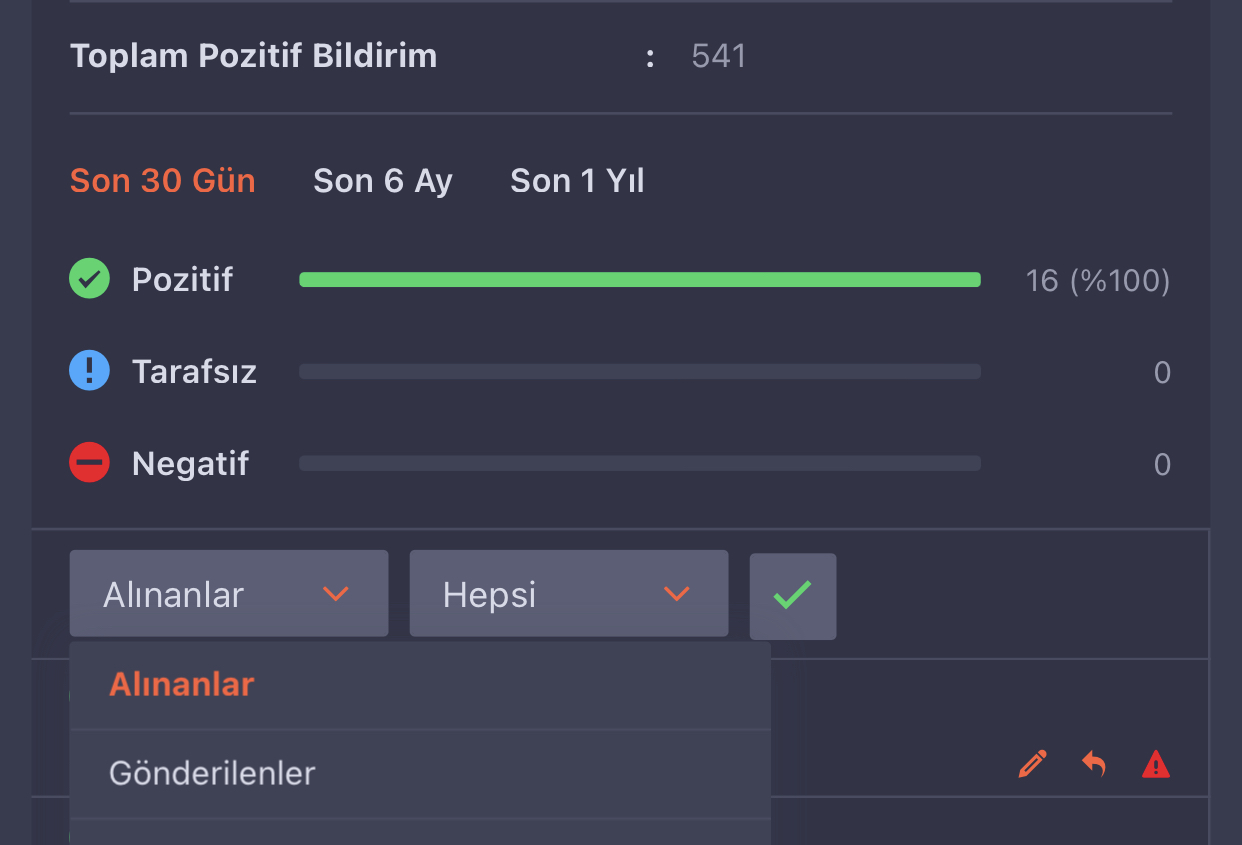Click the green checkmark apply button

793,596
